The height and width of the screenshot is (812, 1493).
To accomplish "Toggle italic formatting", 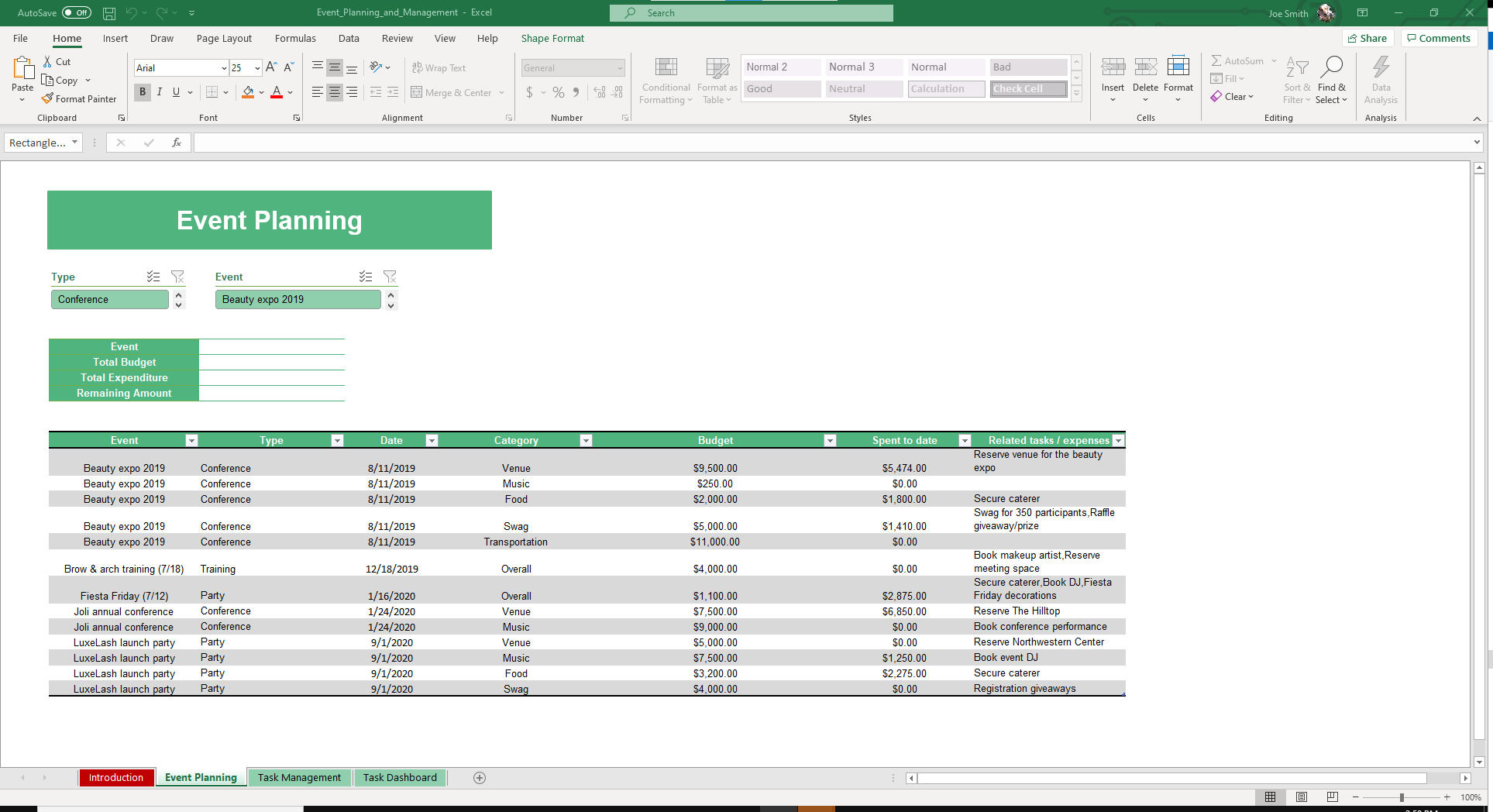I will pyautogui.click(x=160, y=92).
